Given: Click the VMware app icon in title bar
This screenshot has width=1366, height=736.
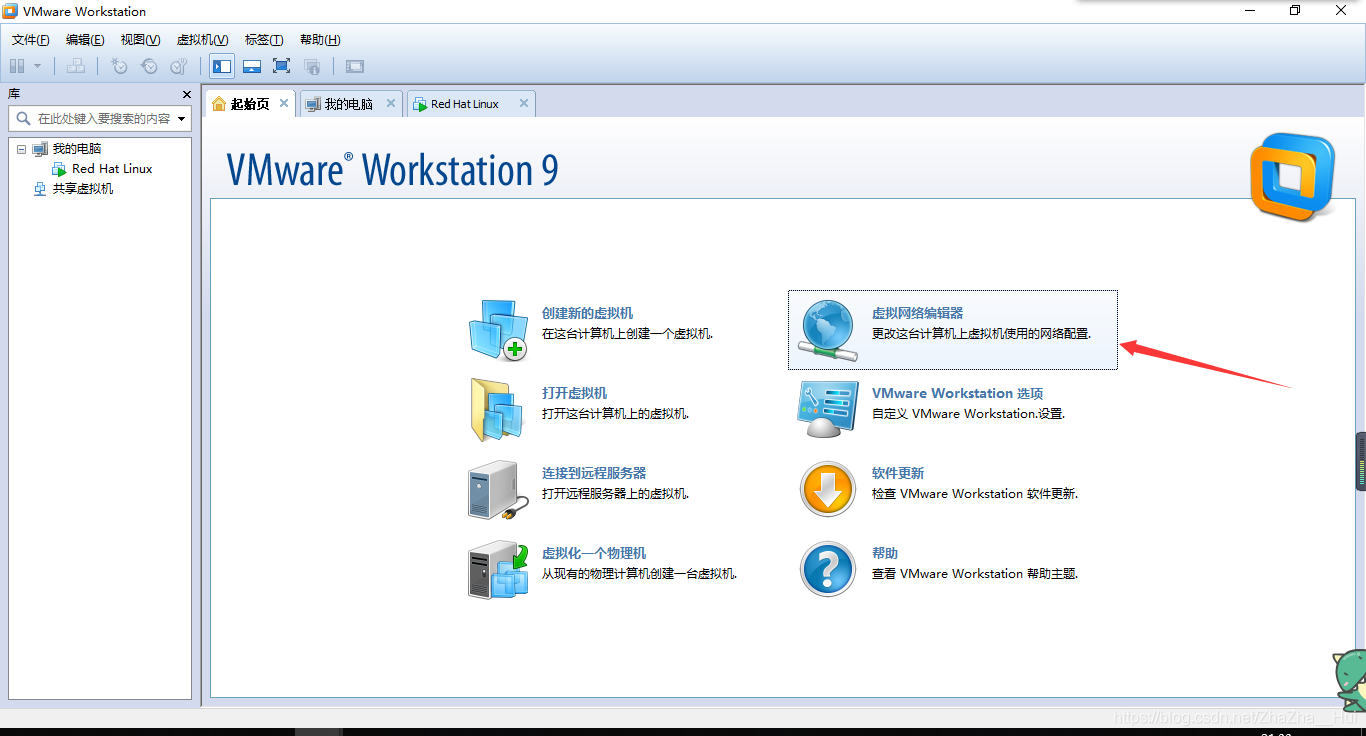Looking at the screenshot, I should click(x=10, y=11).
